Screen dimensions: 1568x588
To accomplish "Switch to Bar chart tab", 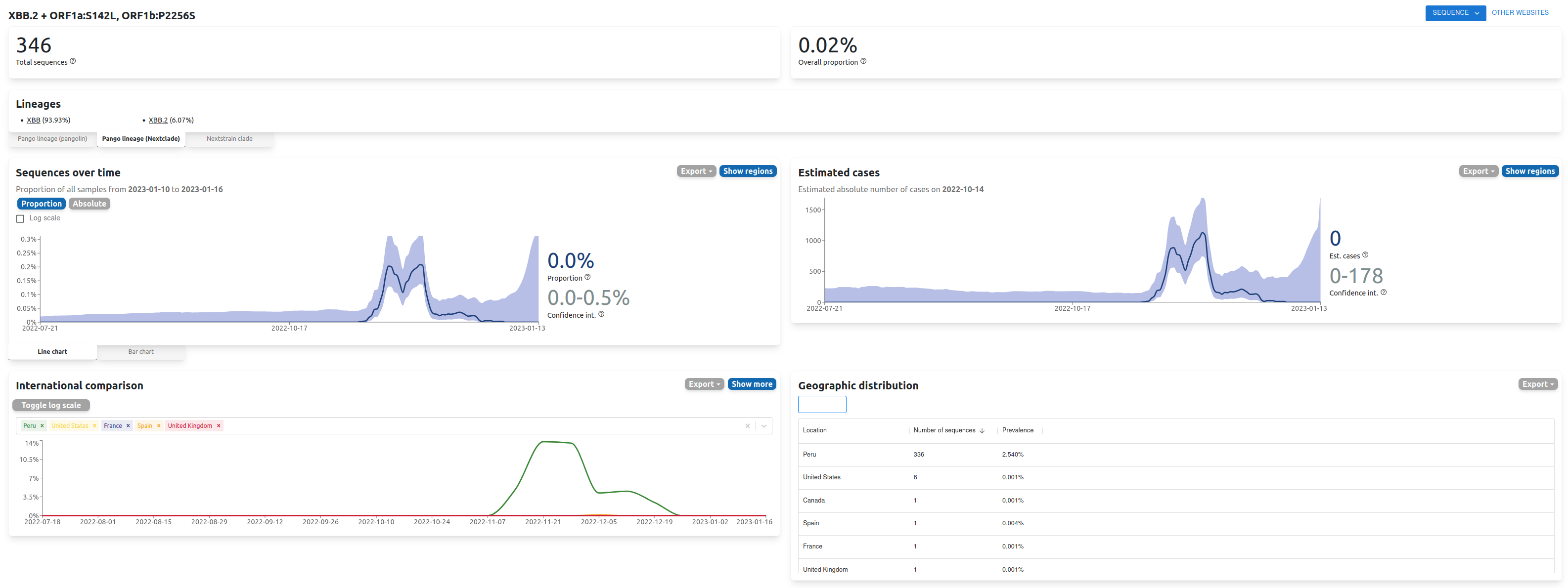I will coord(140,351).
